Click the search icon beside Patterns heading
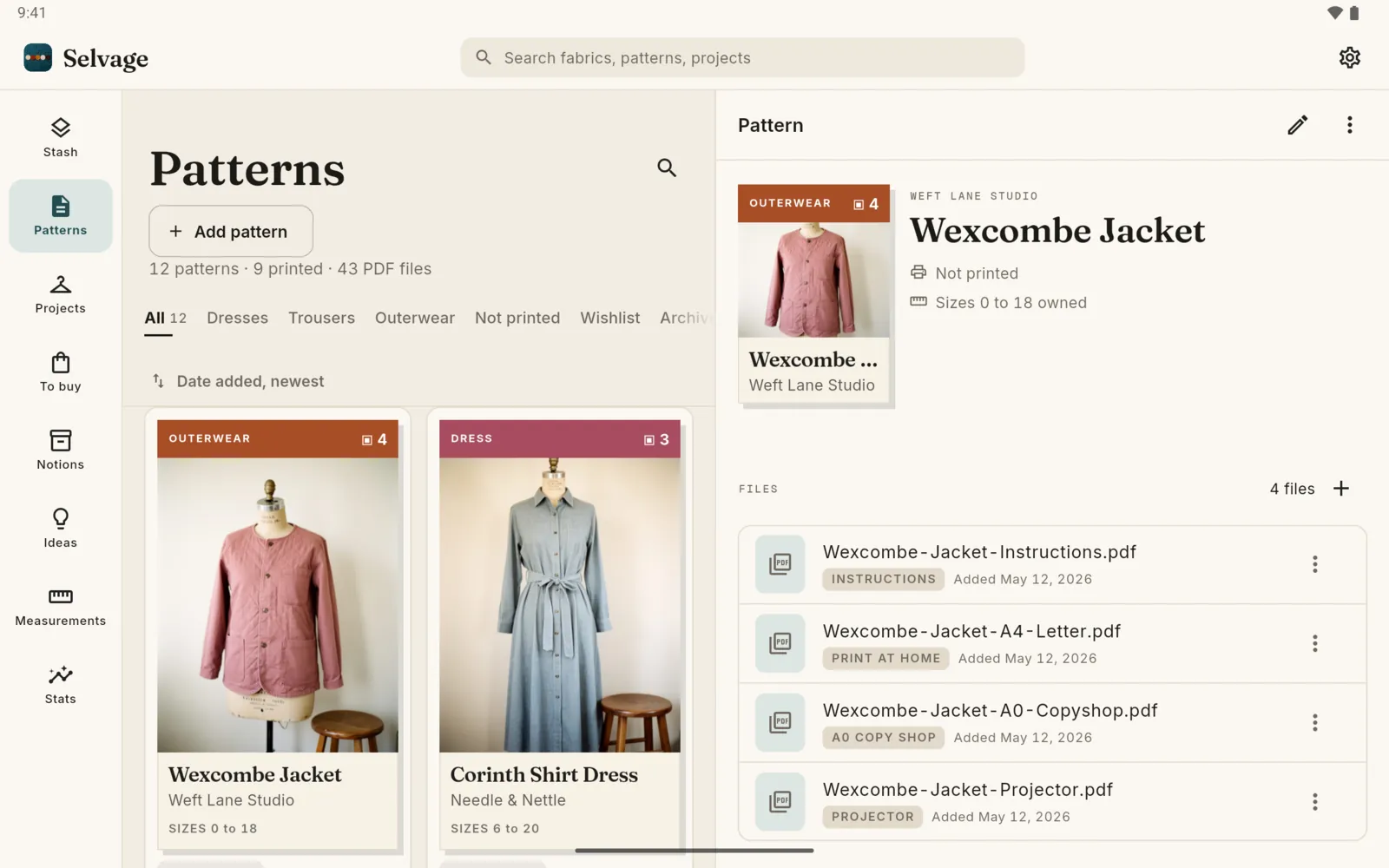The width and height of the screenshot is (1389, 868). click(667, 168)
